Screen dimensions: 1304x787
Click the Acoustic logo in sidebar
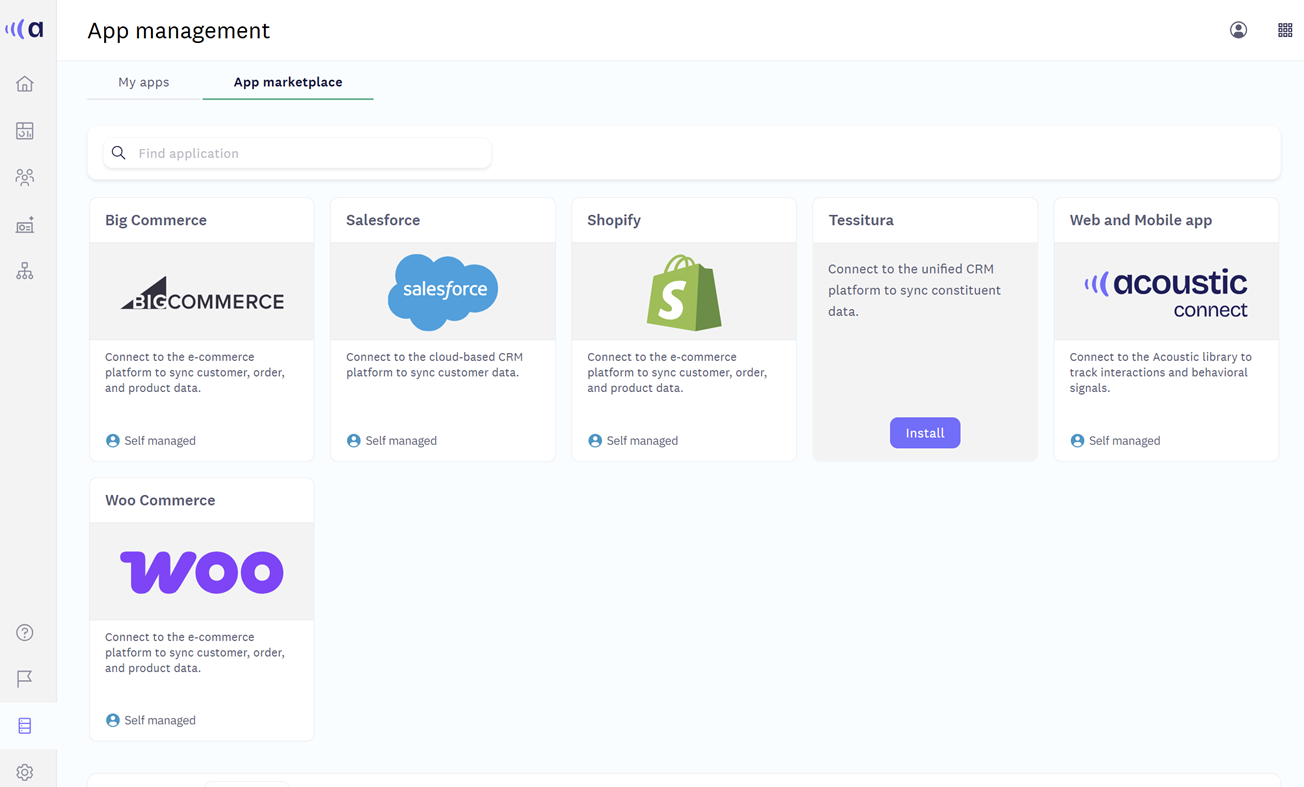point(25,29)
